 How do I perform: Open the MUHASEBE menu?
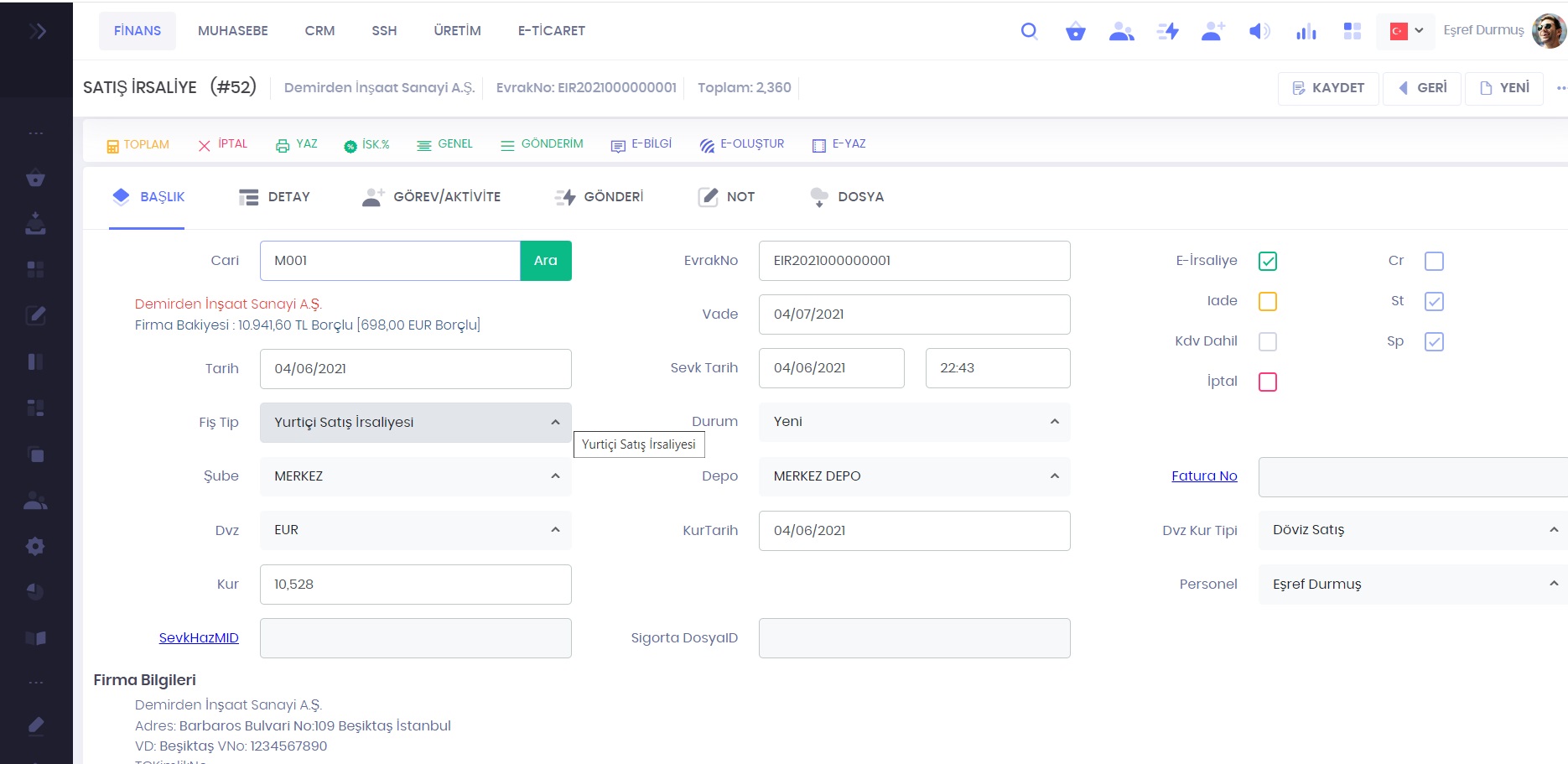233,31
